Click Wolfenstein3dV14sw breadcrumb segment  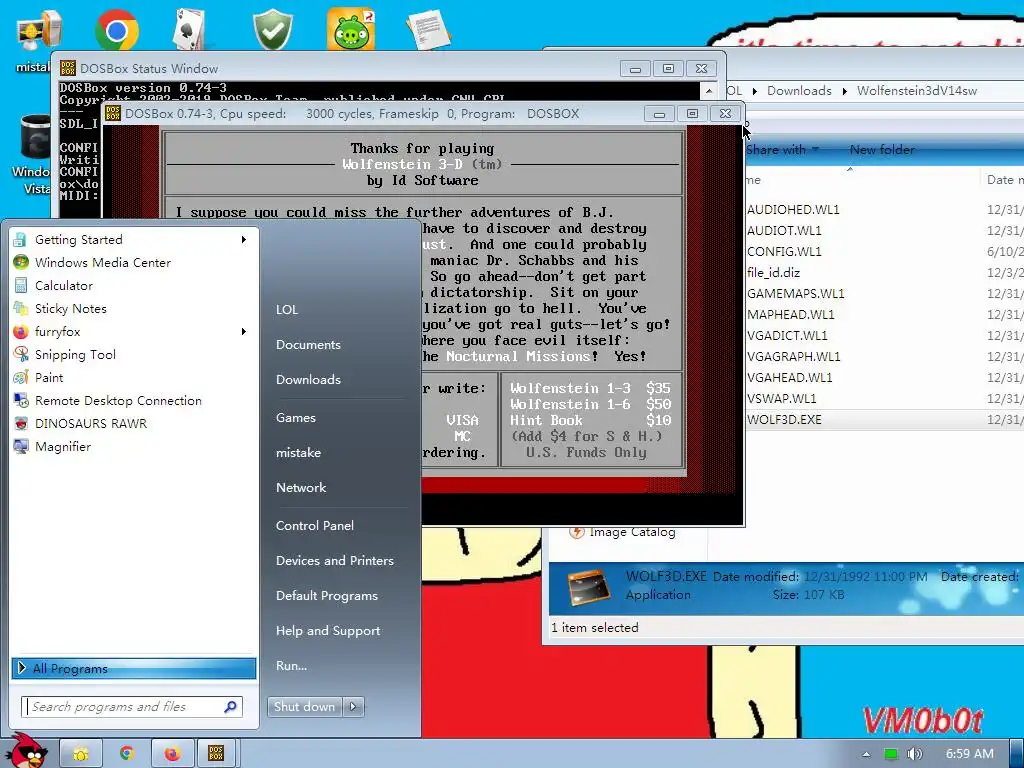tap(917, 91)
